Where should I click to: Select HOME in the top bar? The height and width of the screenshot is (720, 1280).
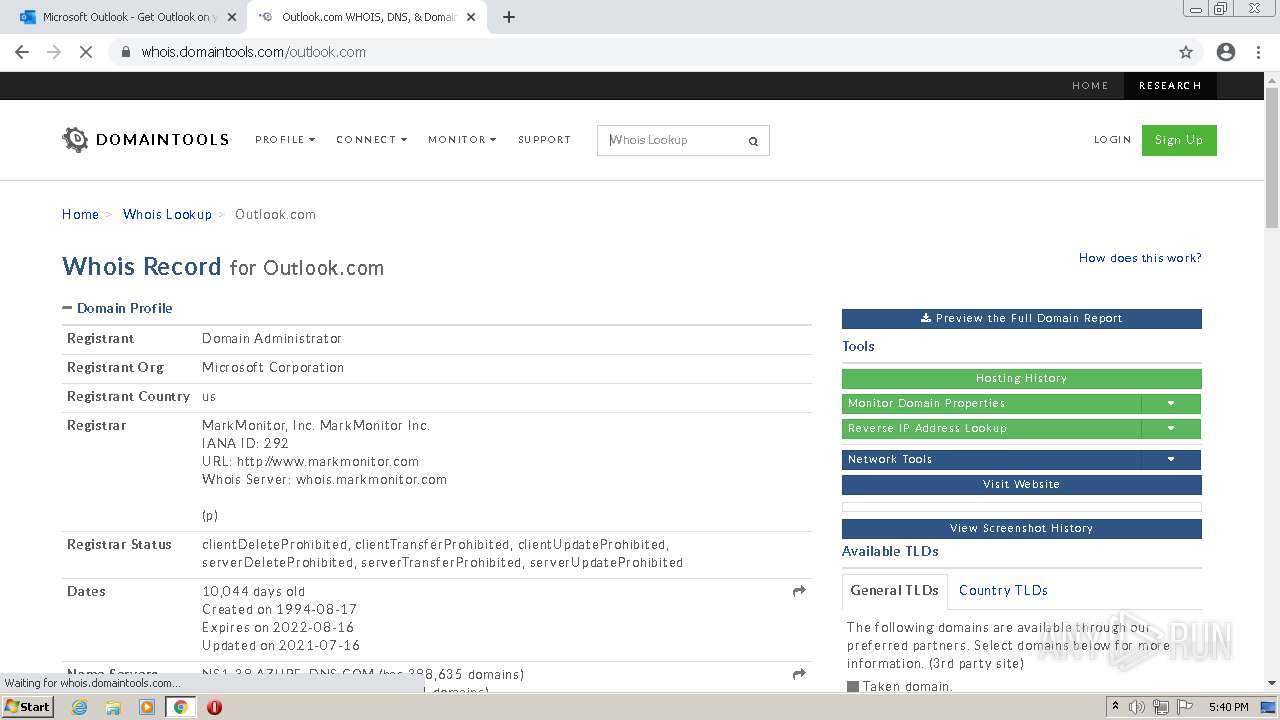[x=1090, y=86]
